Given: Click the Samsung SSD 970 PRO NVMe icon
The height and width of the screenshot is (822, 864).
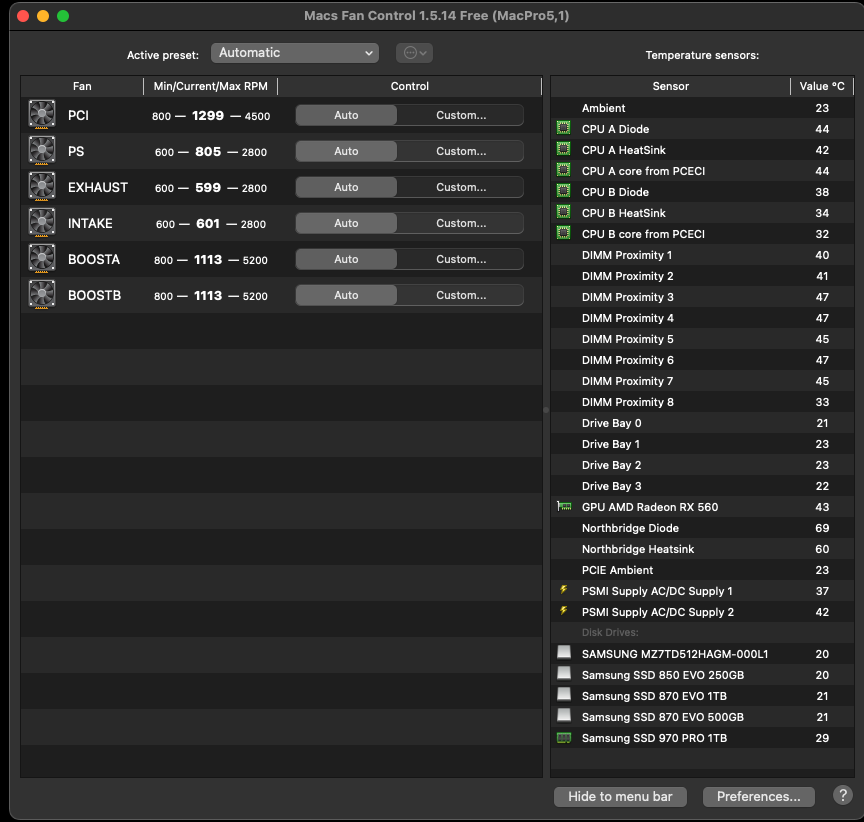Looking at the screenshot, I should coord(564,738).
